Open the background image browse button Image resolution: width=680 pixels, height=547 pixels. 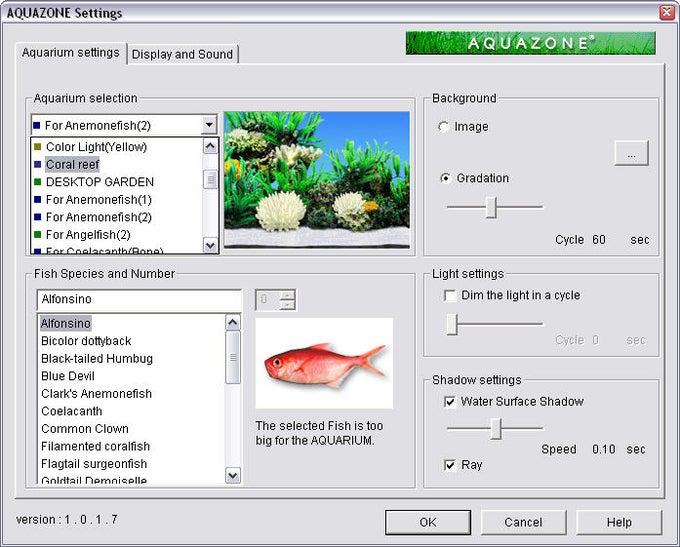(x=631, y=153)
